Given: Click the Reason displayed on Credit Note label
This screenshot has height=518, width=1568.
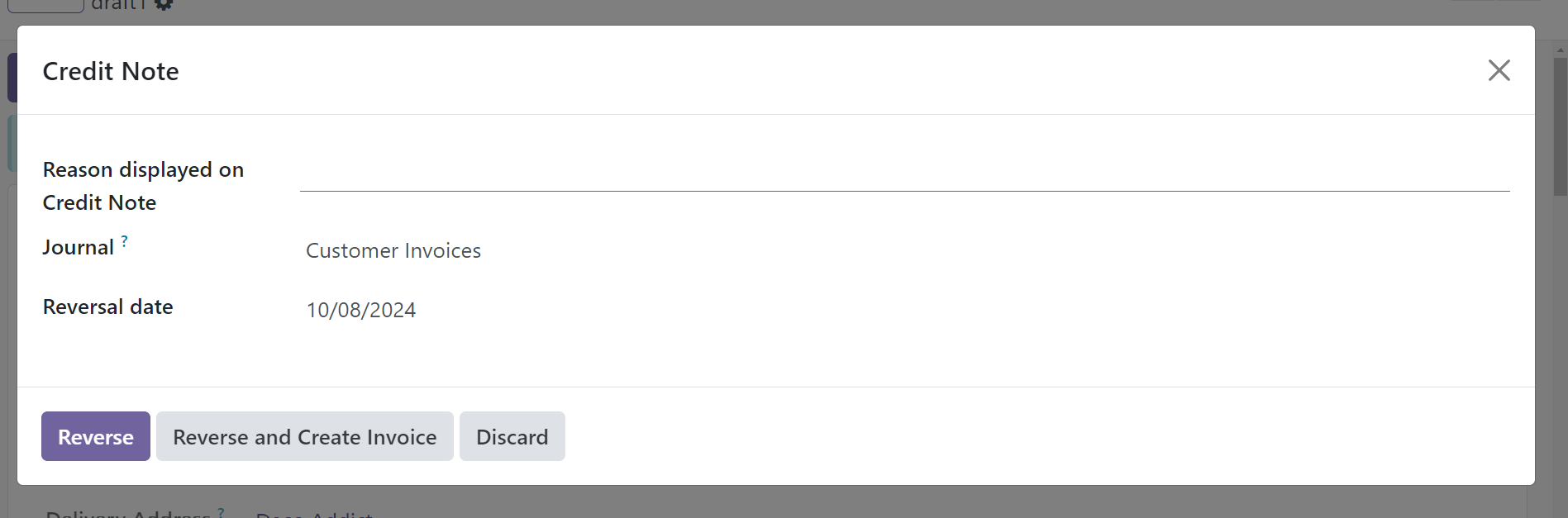Looking at the screenshot, I should coord(143,186).
